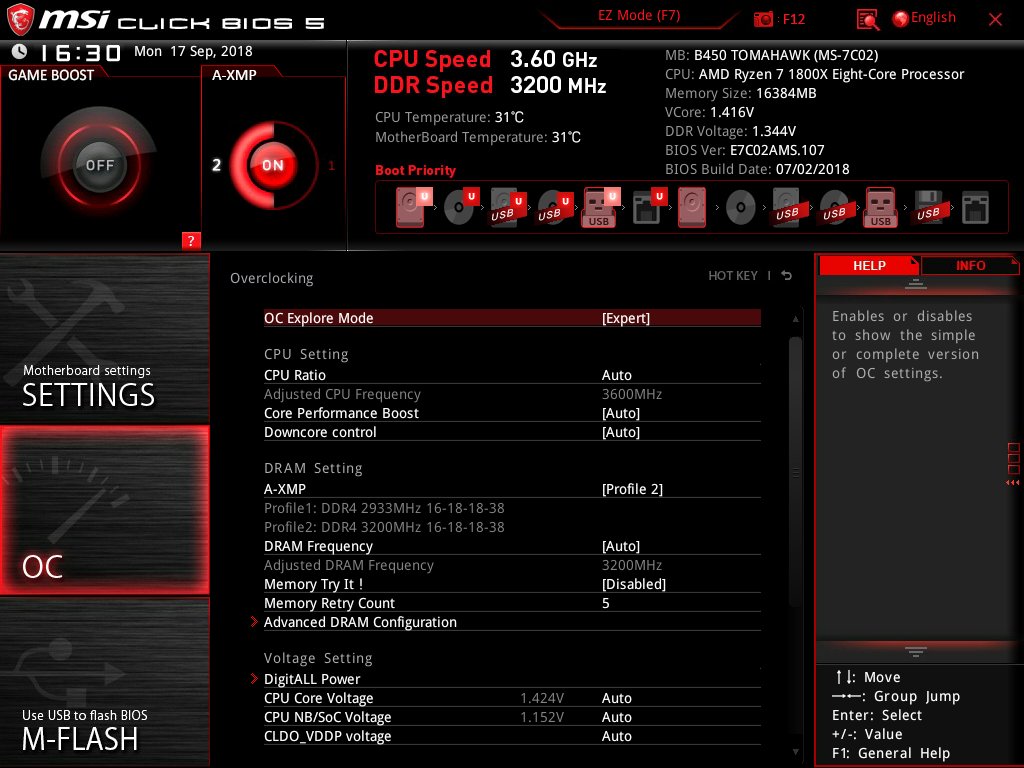Open the M-FLASH BIOS flashing section
The width and height of the screenshot is (1024, 768).
pos(104,682)
